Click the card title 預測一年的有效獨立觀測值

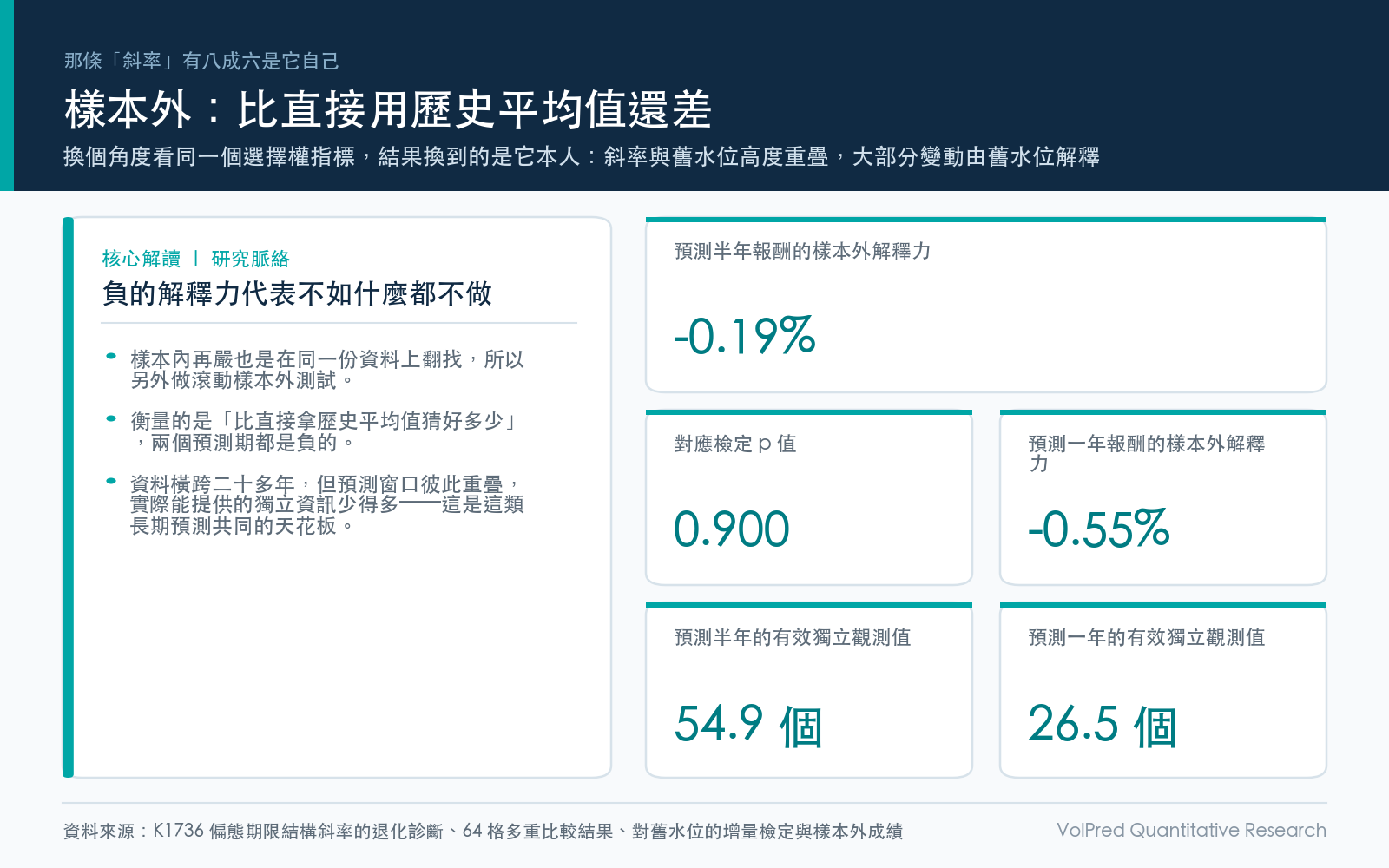tap(1147, 638)
